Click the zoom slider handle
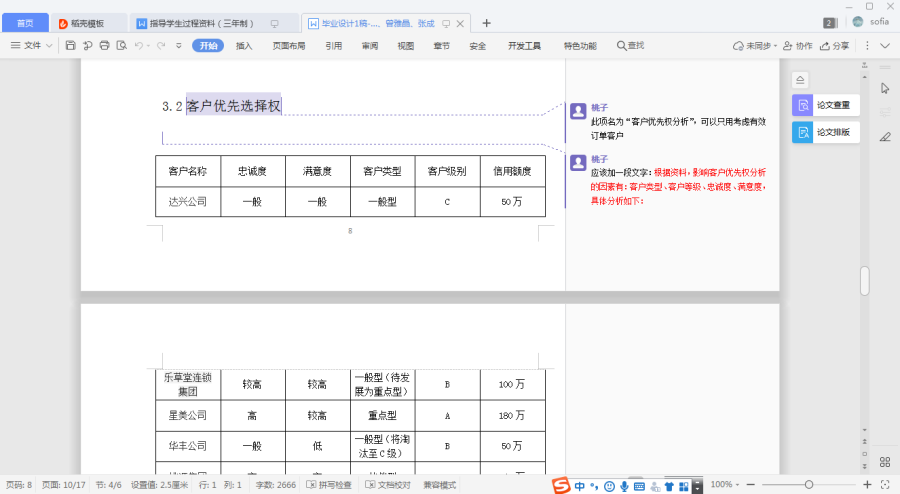900x494 pixels. [x=809, y=485]
